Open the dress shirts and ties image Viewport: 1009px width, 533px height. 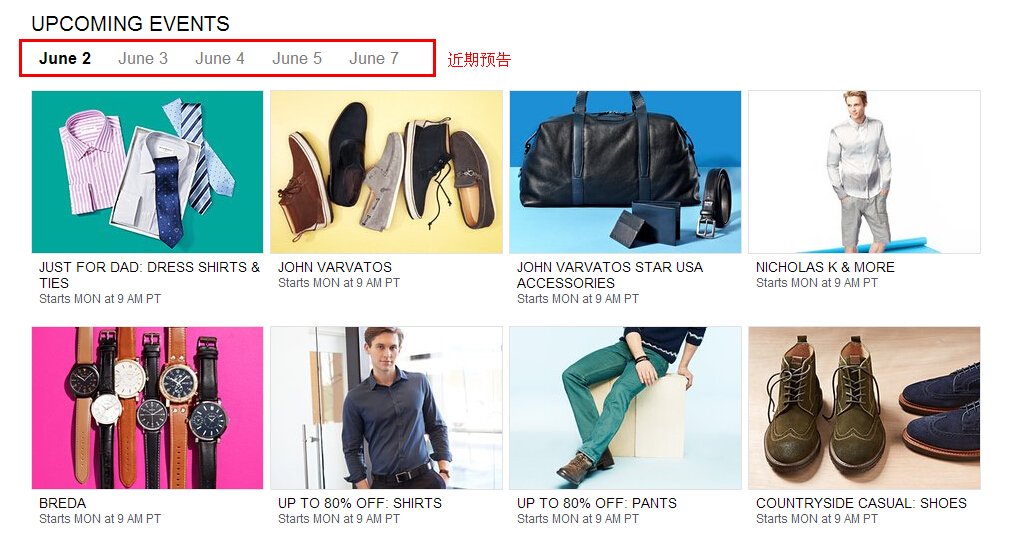[147, 172]
